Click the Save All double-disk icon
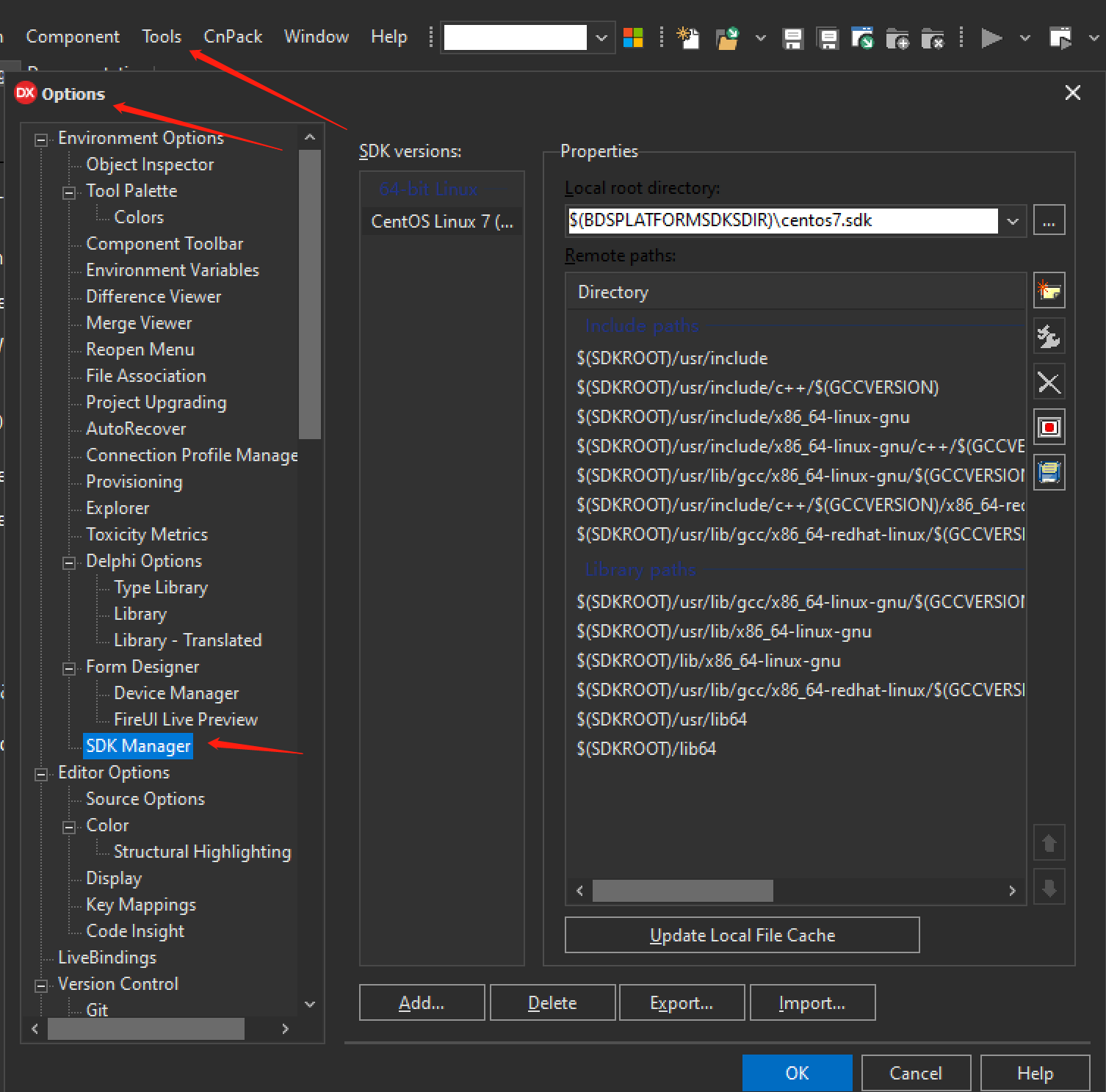 [x=828, y=38]
